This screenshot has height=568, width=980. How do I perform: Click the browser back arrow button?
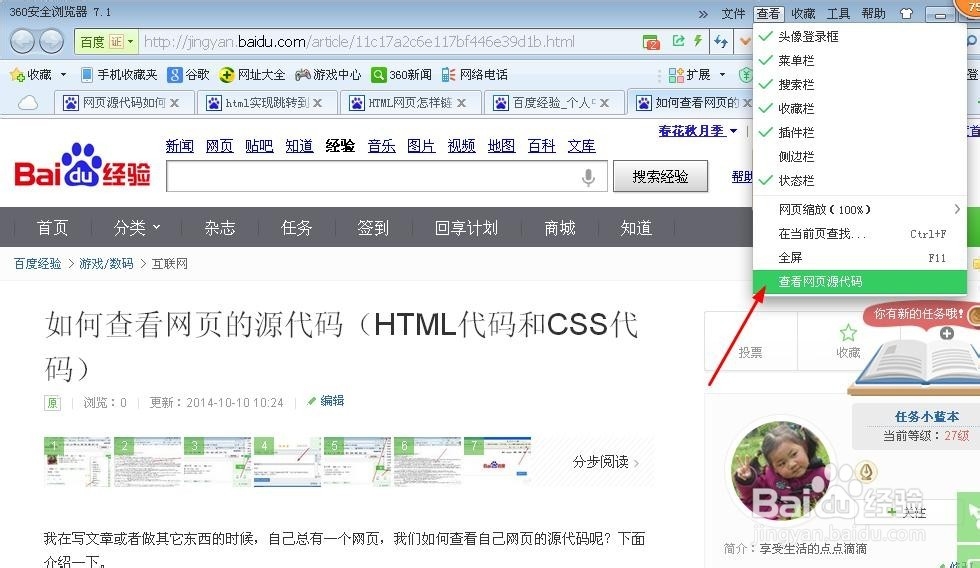[x=23, y=42]
